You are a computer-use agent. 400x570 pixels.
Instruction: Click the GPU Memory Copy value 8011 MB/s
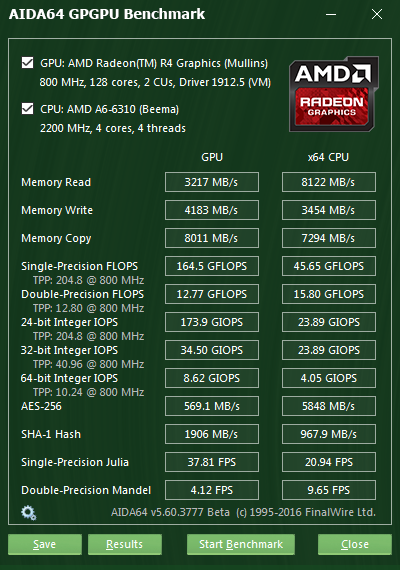coord(212,238)
